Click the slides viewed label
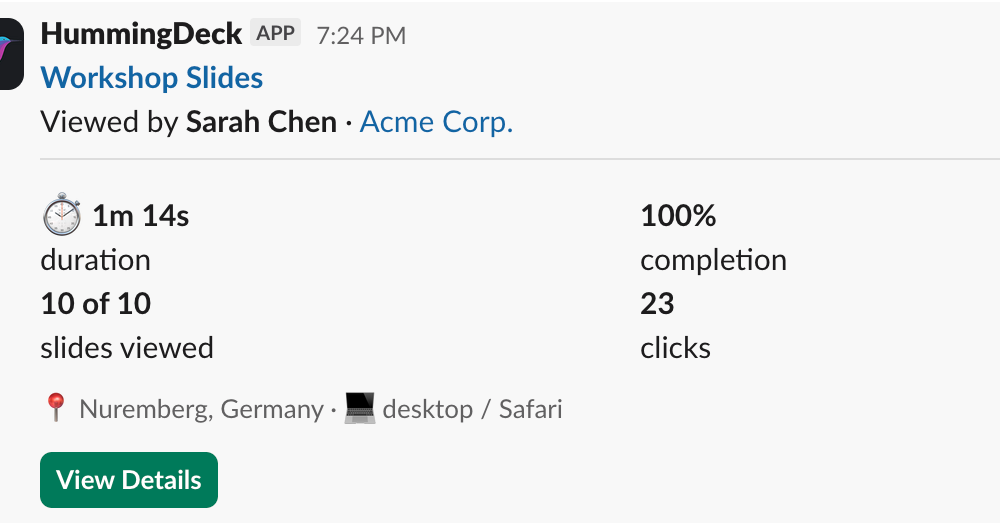Viewport: 1000px width, 523px height. coord(127,348)
